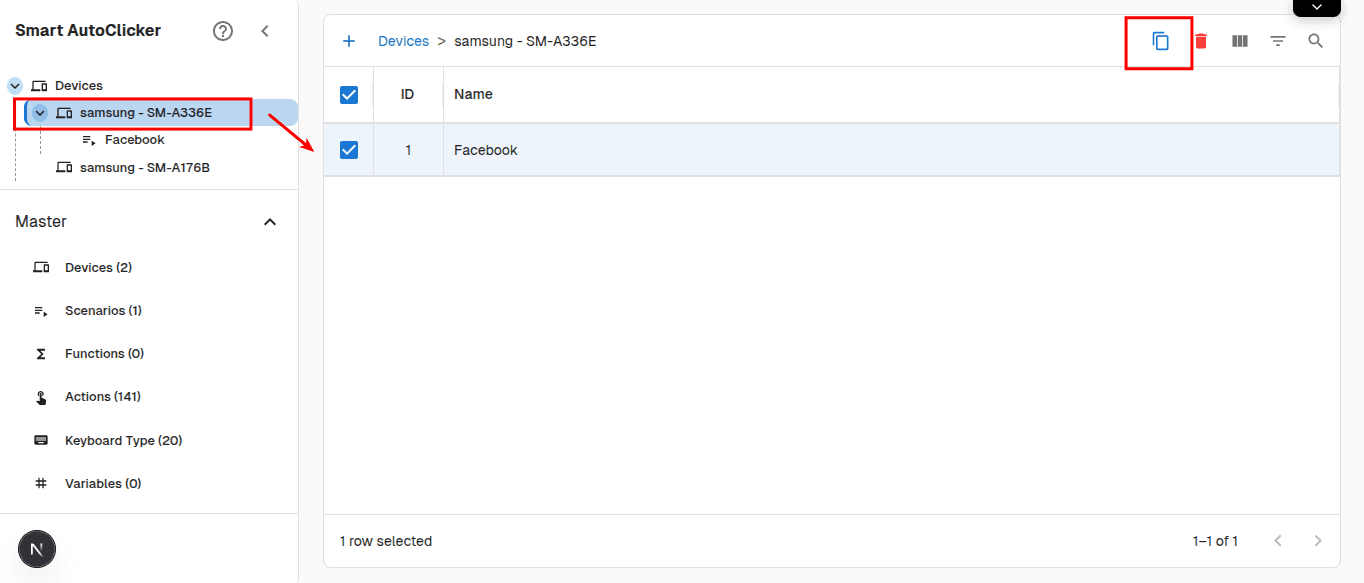Open the help question mark icon
1364x583 pixels.
click(x=223, y=31)
